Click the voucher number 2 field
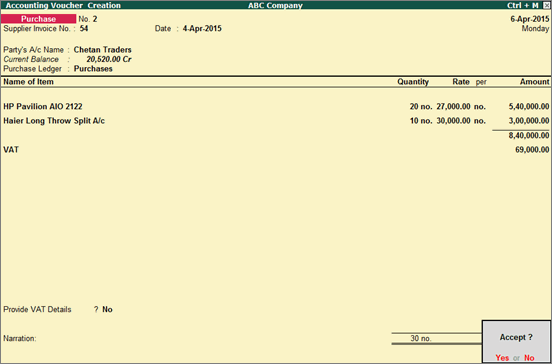The image size is (552, 364). tap(95, 19)
